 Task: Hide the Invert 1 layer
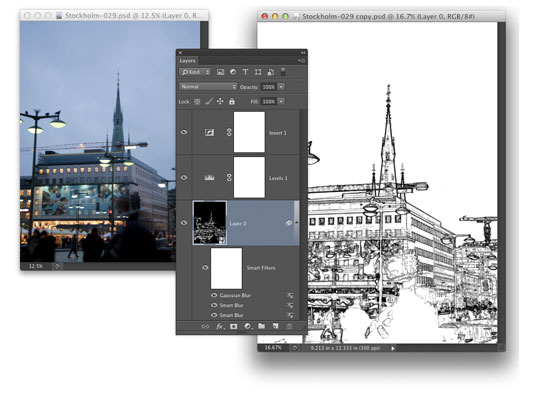[184, 132]
